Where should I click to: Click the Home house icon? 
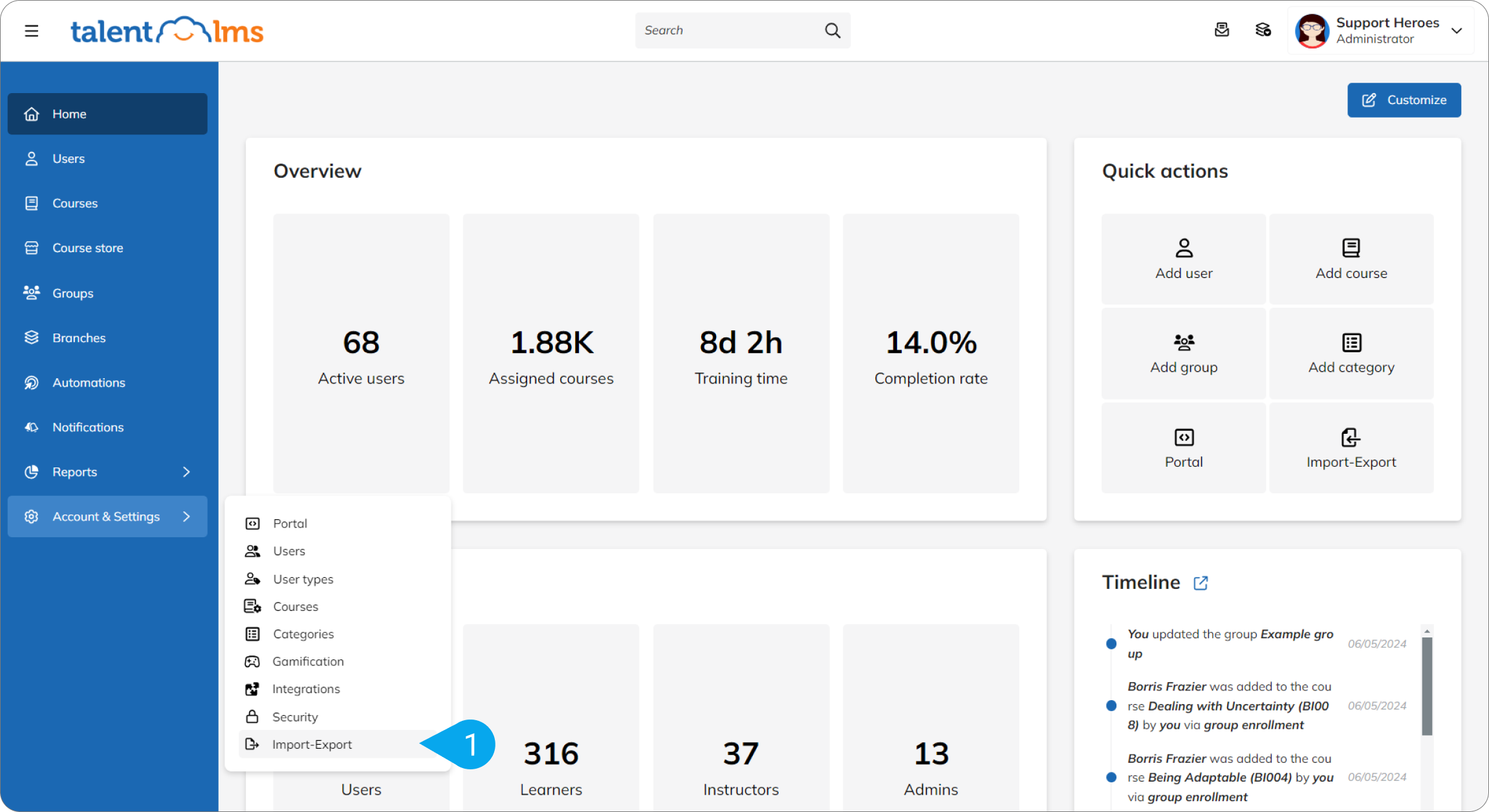coord(31,114)
